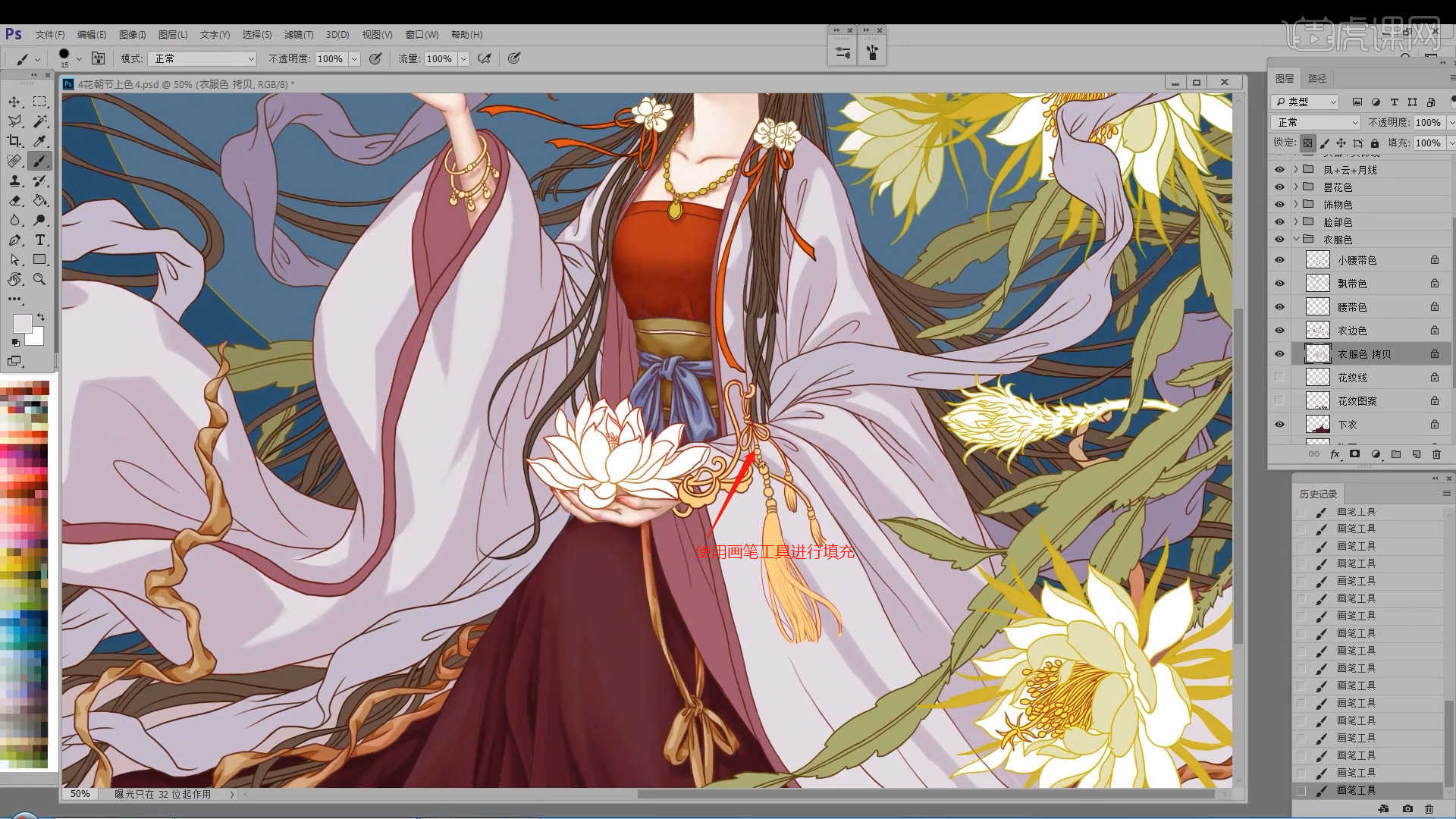Select the Path Selection tool
Screen dimensions: 1456x819
point(14,259)
